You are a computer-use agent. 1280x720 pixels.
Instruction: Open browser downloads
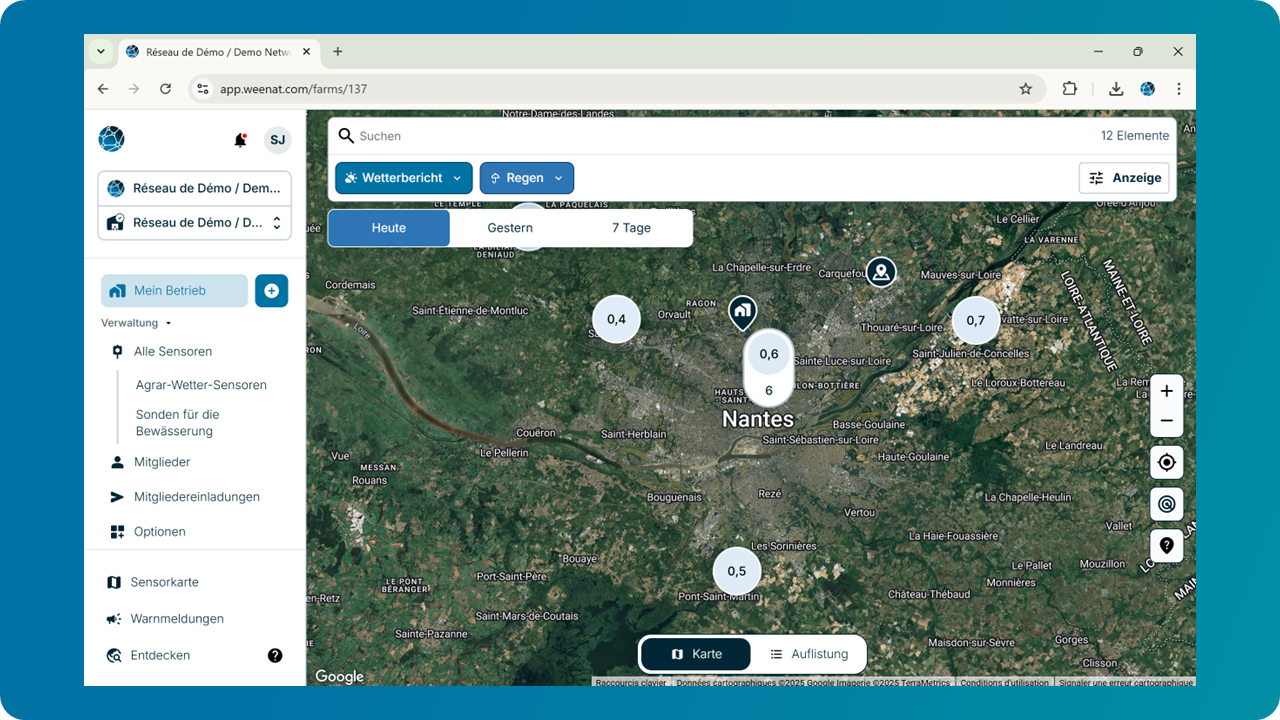[x=1116, y=89]
